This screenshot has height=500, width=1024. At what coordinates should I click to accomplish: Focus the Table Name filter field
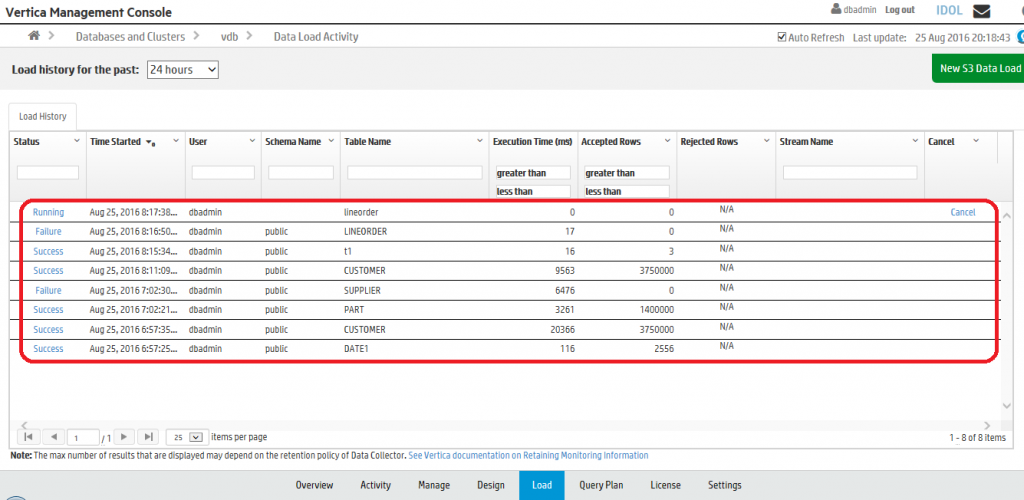click(415, 173)
